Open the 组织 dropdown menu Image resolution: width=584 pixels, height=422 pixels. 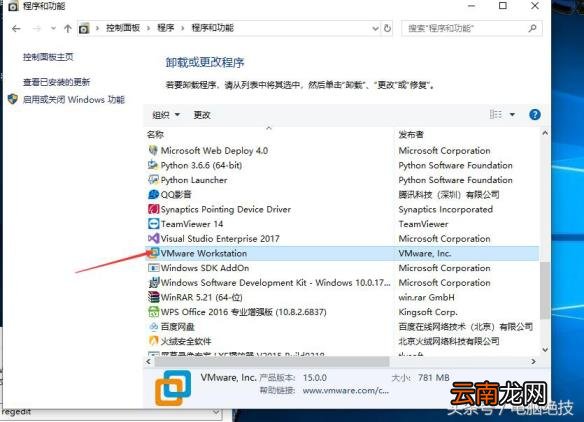click(166, 115)
